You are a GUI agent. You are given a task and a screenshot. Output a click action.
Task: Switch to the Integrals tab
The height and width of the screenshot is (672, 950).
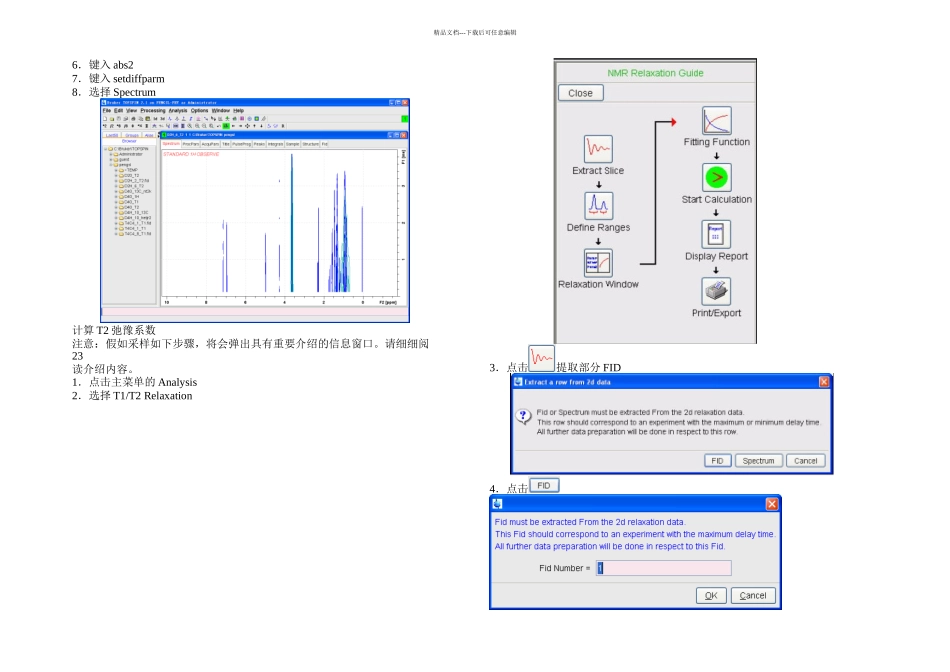click(276, 144)
